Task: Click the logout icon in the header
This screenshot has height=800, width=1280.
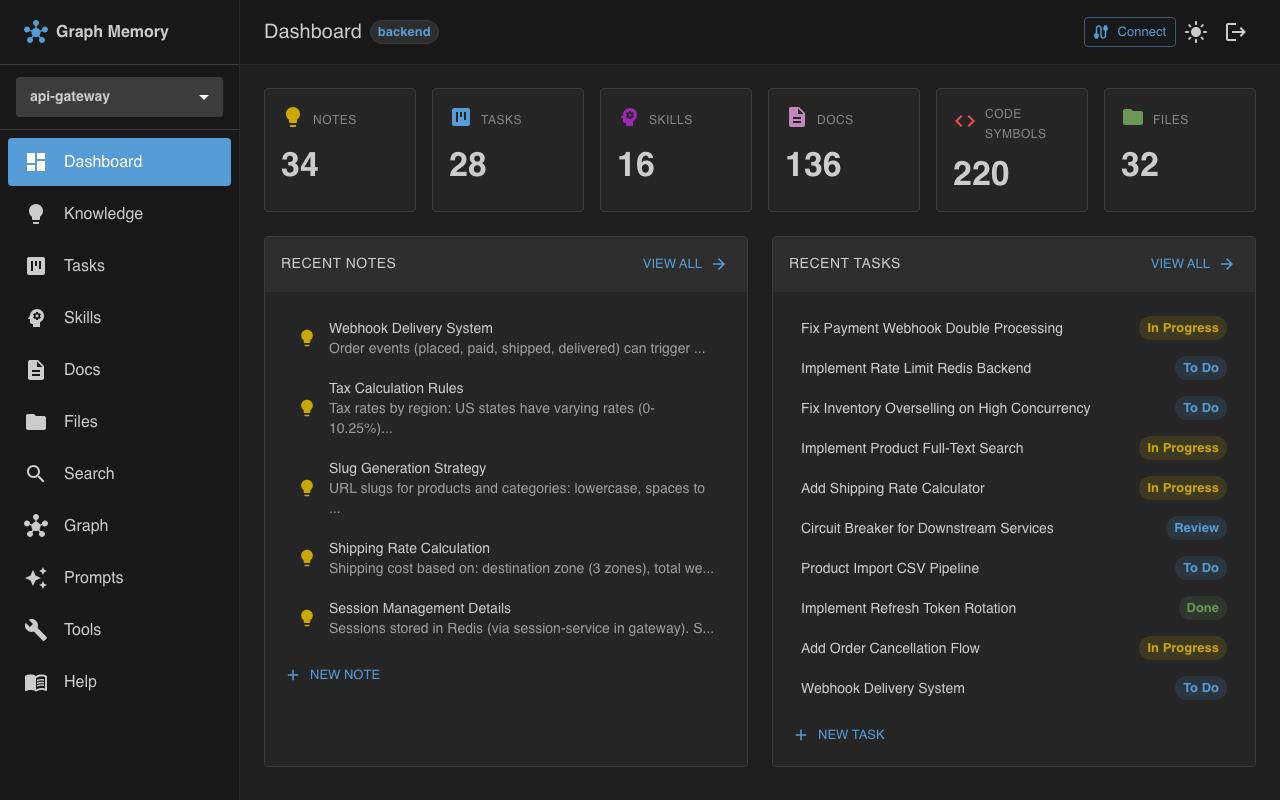Action: [x=1236, y=31]
